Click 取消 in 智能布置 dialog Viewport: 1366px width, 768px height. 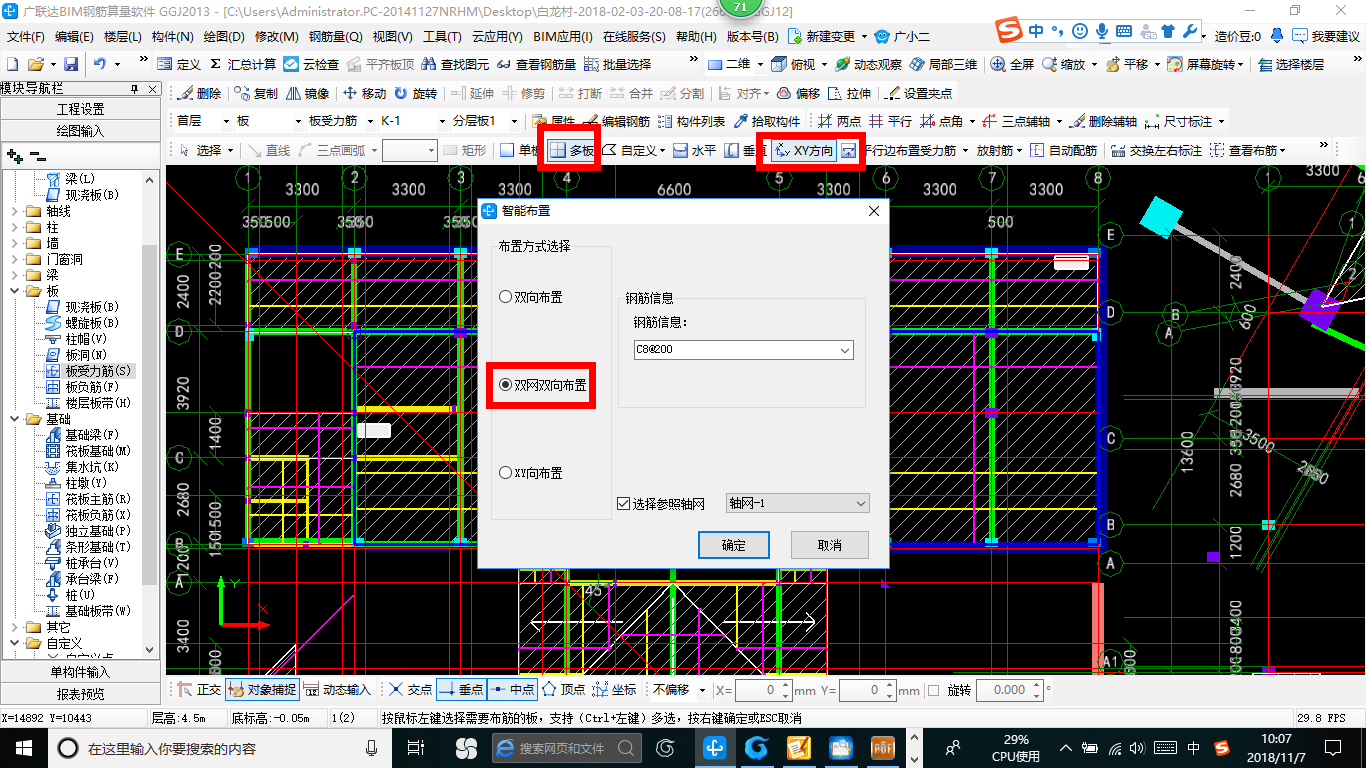point(829,545)
